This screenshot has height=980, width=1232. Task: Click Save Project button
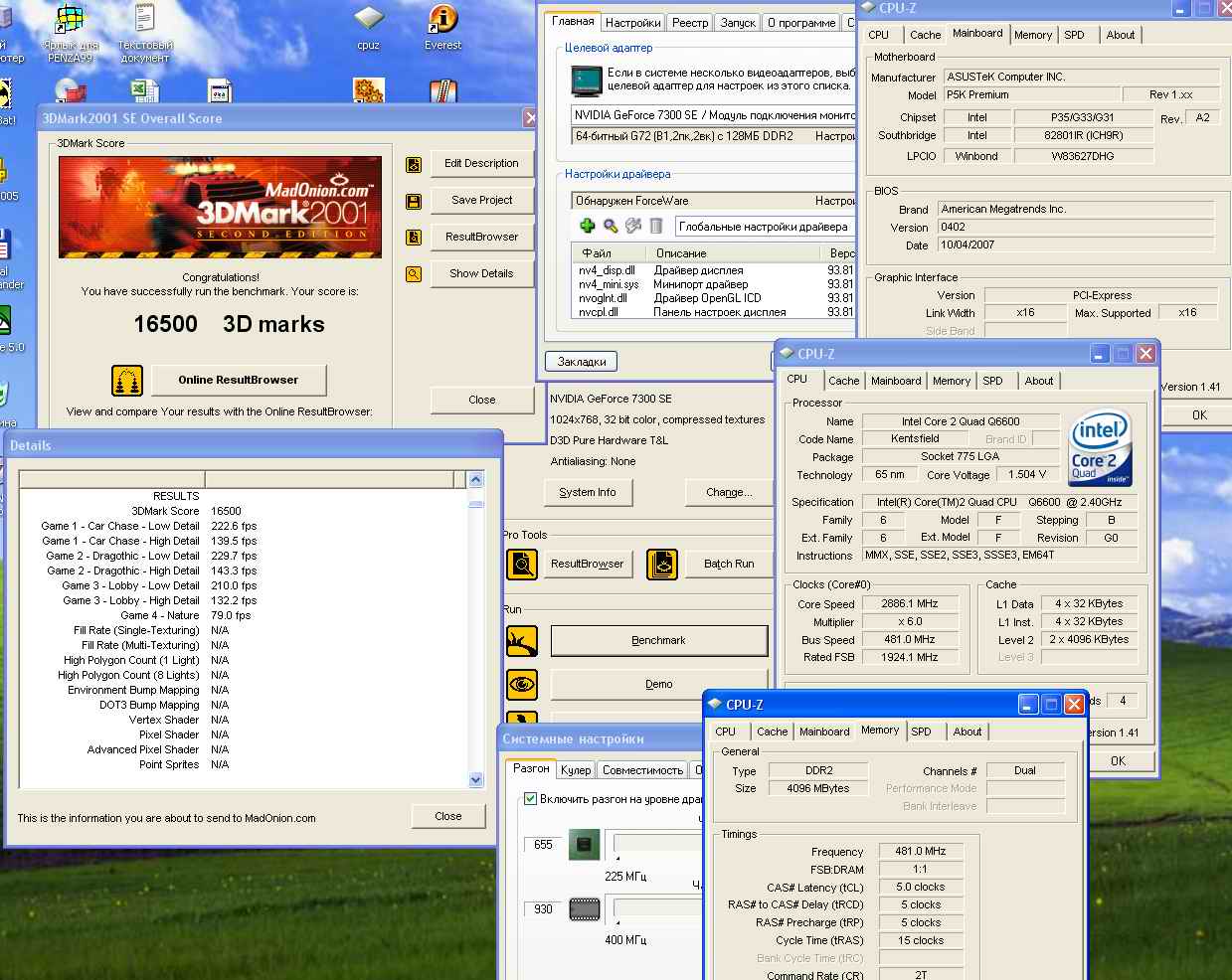481,201
